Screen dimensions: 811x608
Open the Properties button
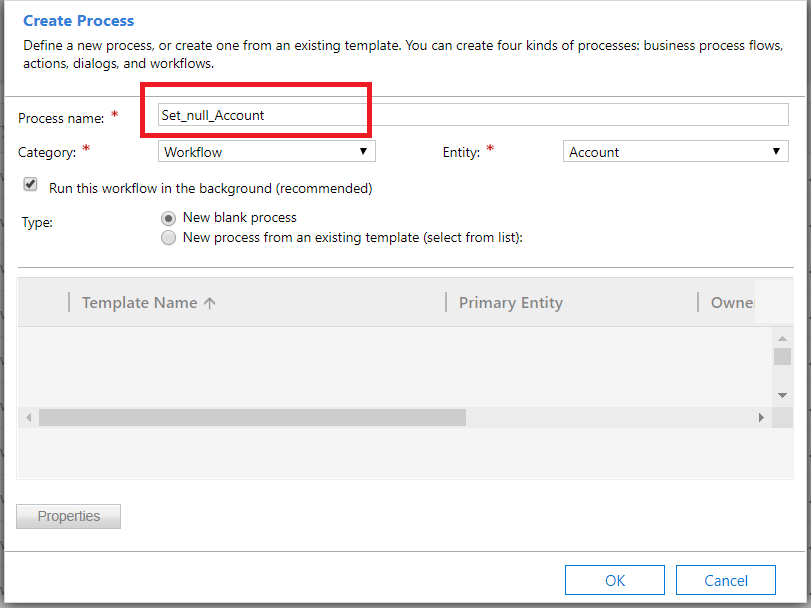(x=68, y=516)
